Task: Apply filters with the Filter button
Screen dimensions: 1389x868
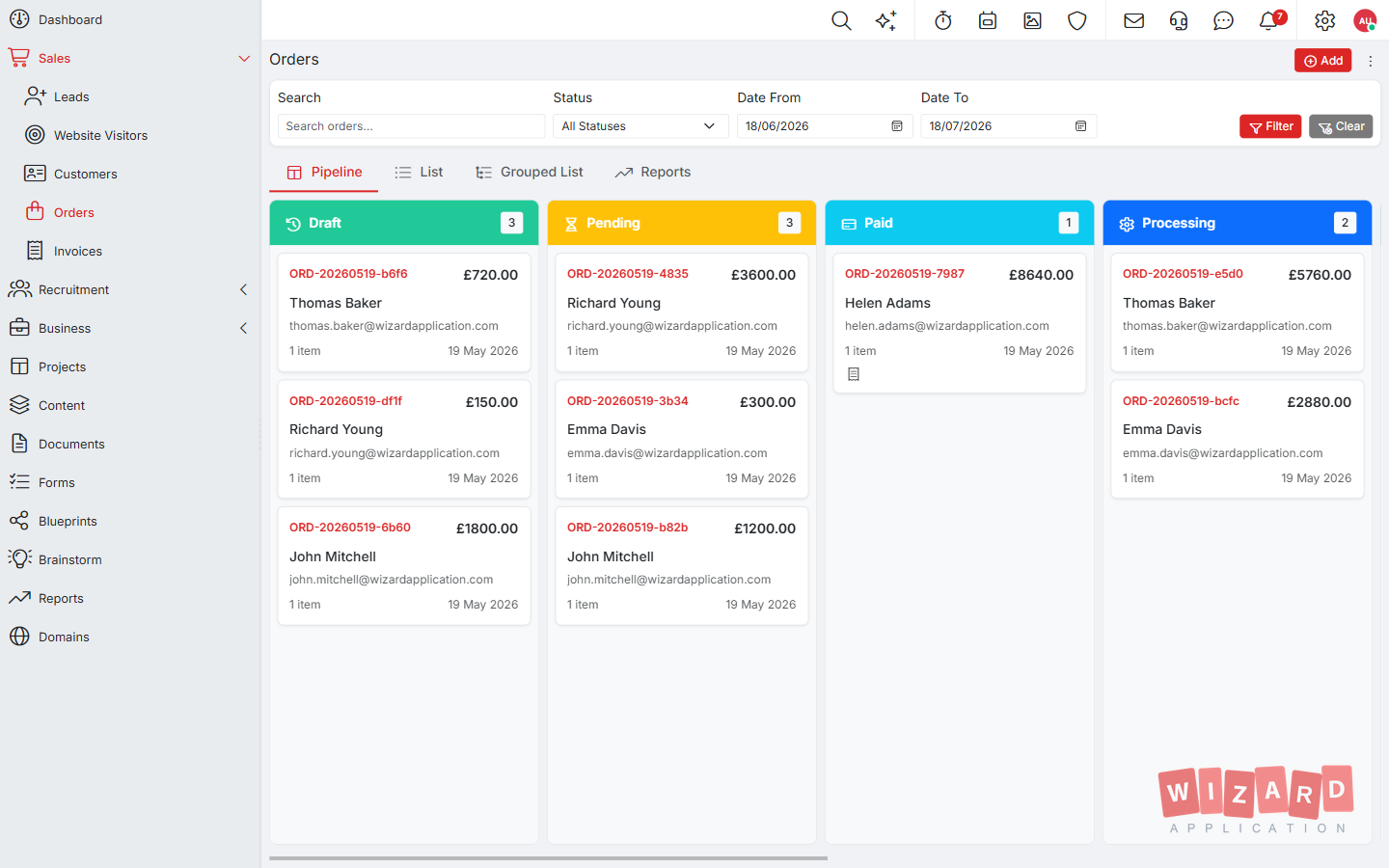Action: tap(1271, 126)
